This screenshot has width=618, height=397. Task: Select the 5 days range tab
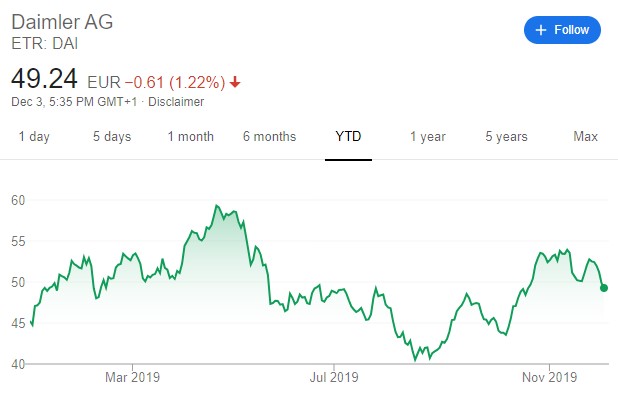112,136
